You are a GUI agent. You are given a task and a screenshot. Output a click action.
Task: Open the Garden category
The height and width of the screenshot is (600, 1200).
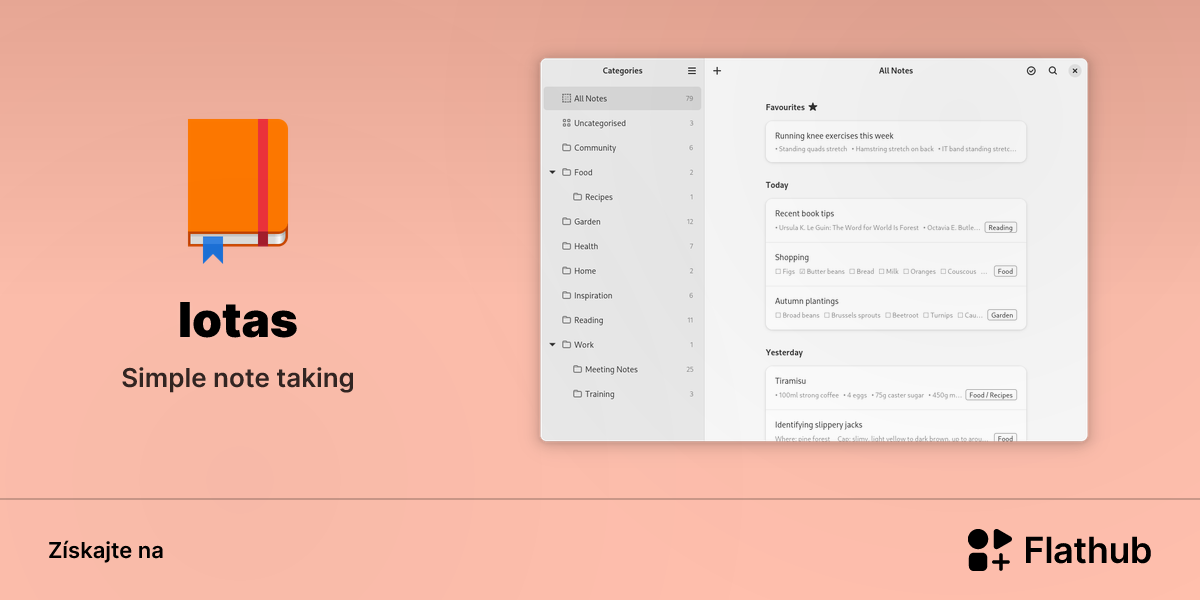tap(622, 222)
